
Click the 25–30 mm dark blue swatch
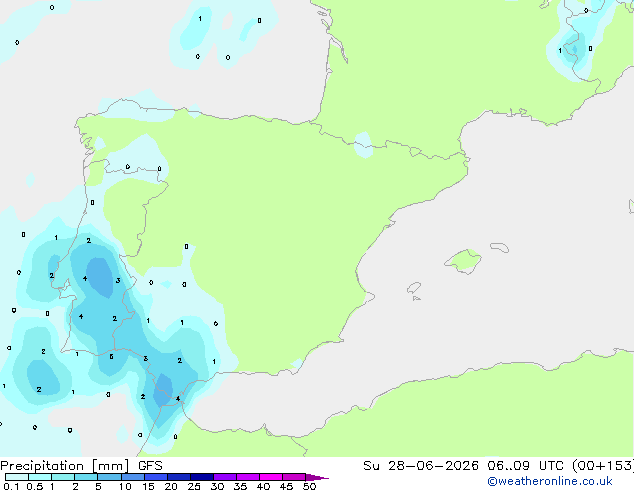point(201,477)
